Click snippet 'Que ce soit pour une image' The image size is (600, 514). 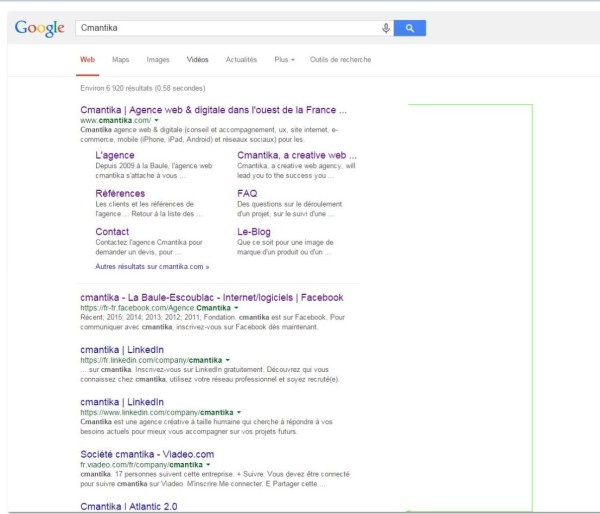(285, 247)
